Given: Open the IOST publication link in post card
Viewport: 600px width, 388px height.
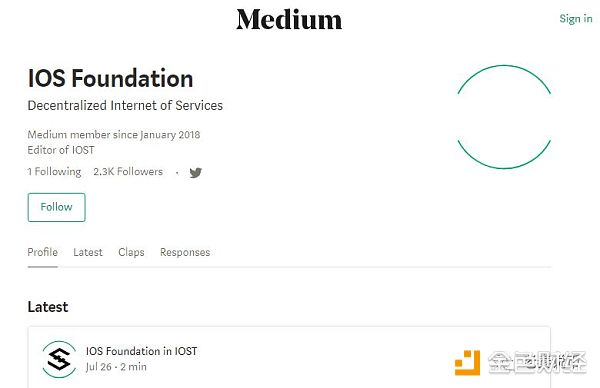Looking at the screenshot, I should coord(186,351).
